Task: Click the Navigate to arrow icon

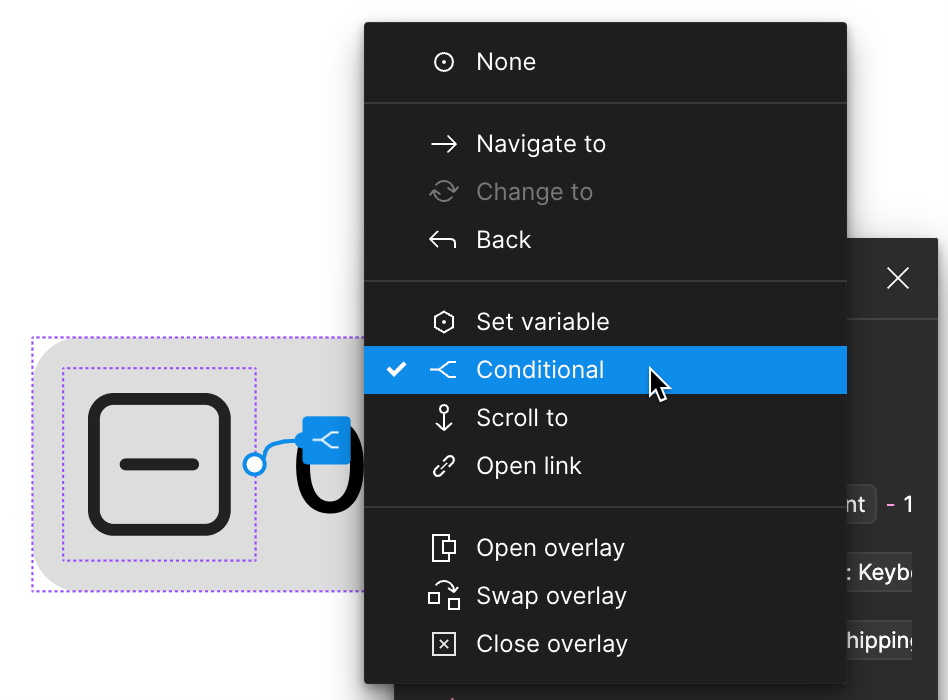Action: (443, 143)
